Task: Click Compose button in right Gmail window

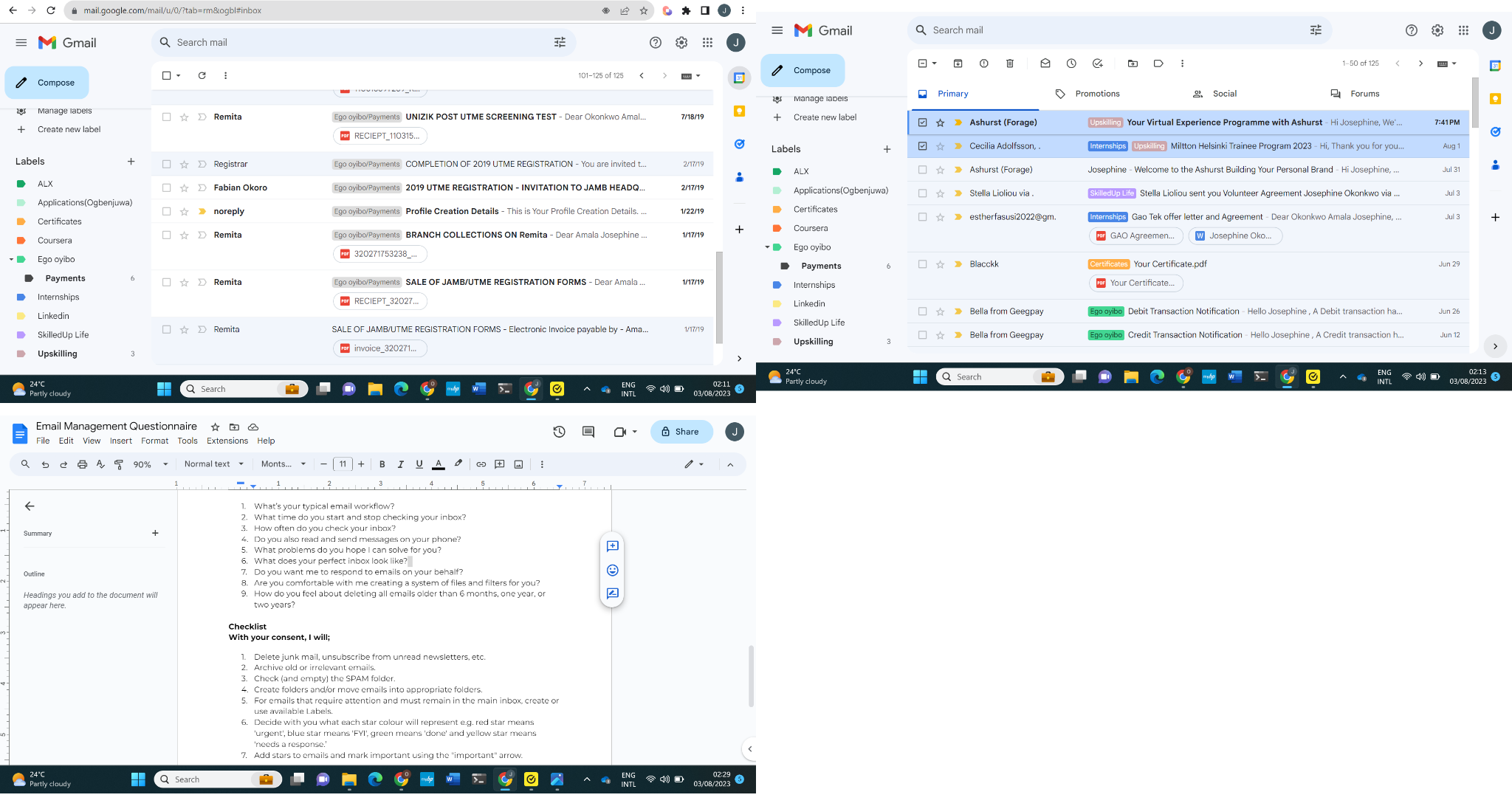Action: point(803,71)
